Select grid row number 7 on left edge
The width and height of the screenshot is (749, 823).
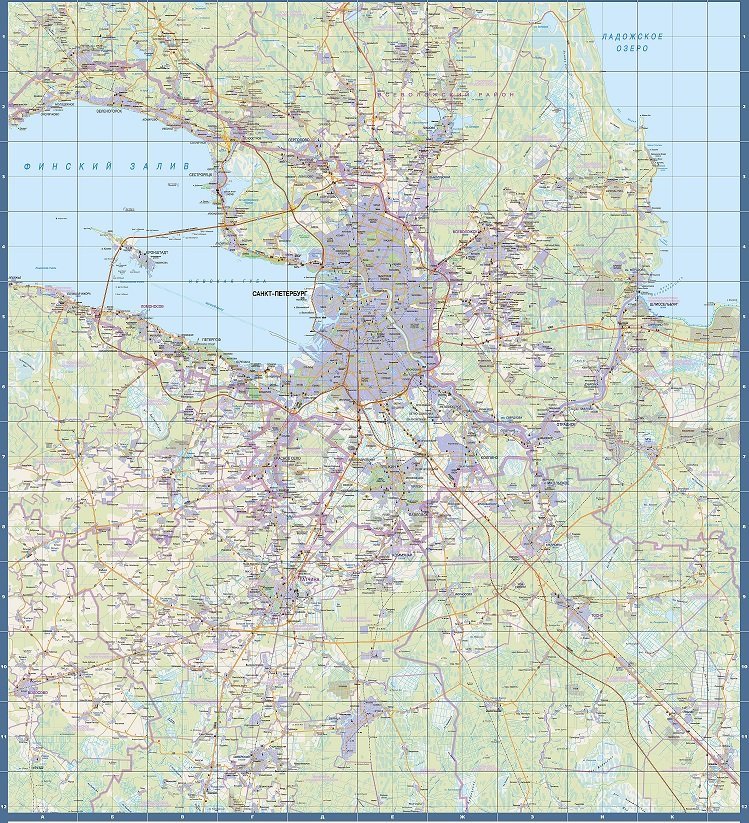coord(5,456)
